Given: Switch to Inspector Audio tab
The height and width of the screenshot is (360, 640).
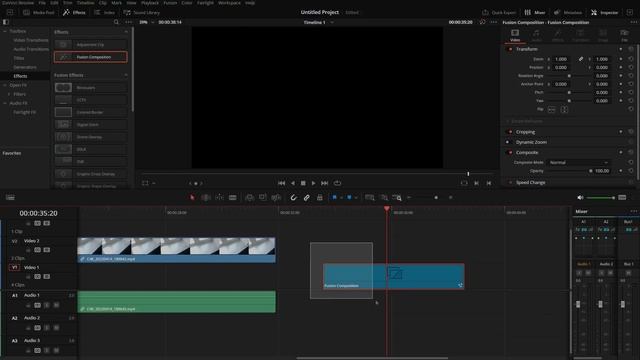Looking at the screenshot, I should [x=536, y=36].
